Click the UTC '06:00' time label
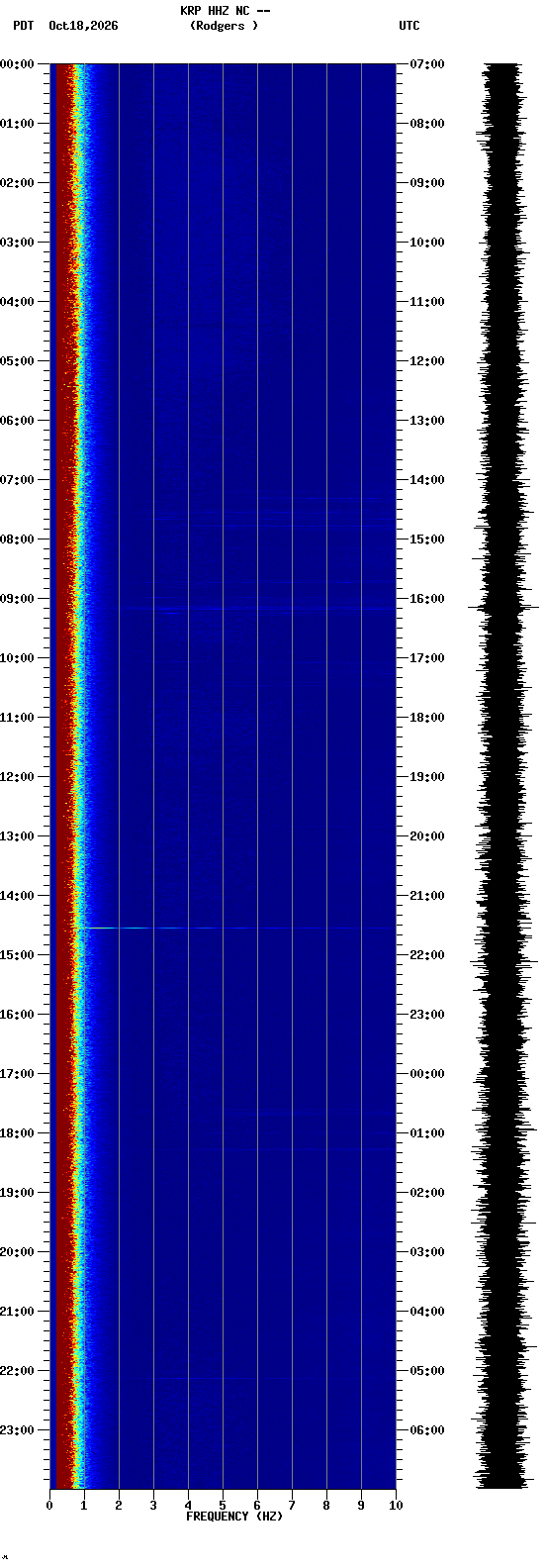Image resolution: width=546 pixels, height=1568 pixels. click(x=427, y=1430)
